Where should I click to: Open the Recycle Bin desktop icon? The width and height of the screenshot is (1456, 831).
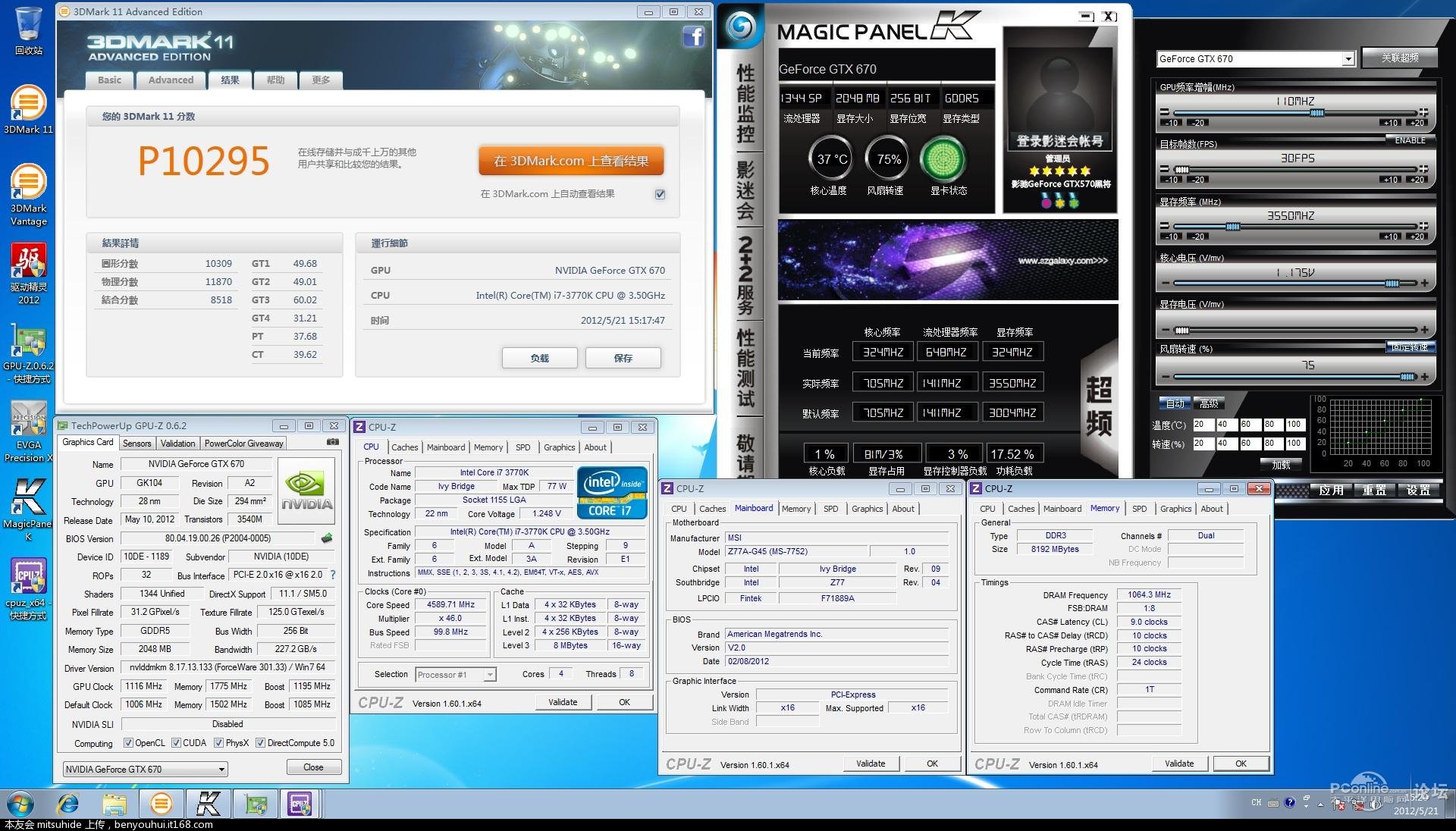click(28, 30)
